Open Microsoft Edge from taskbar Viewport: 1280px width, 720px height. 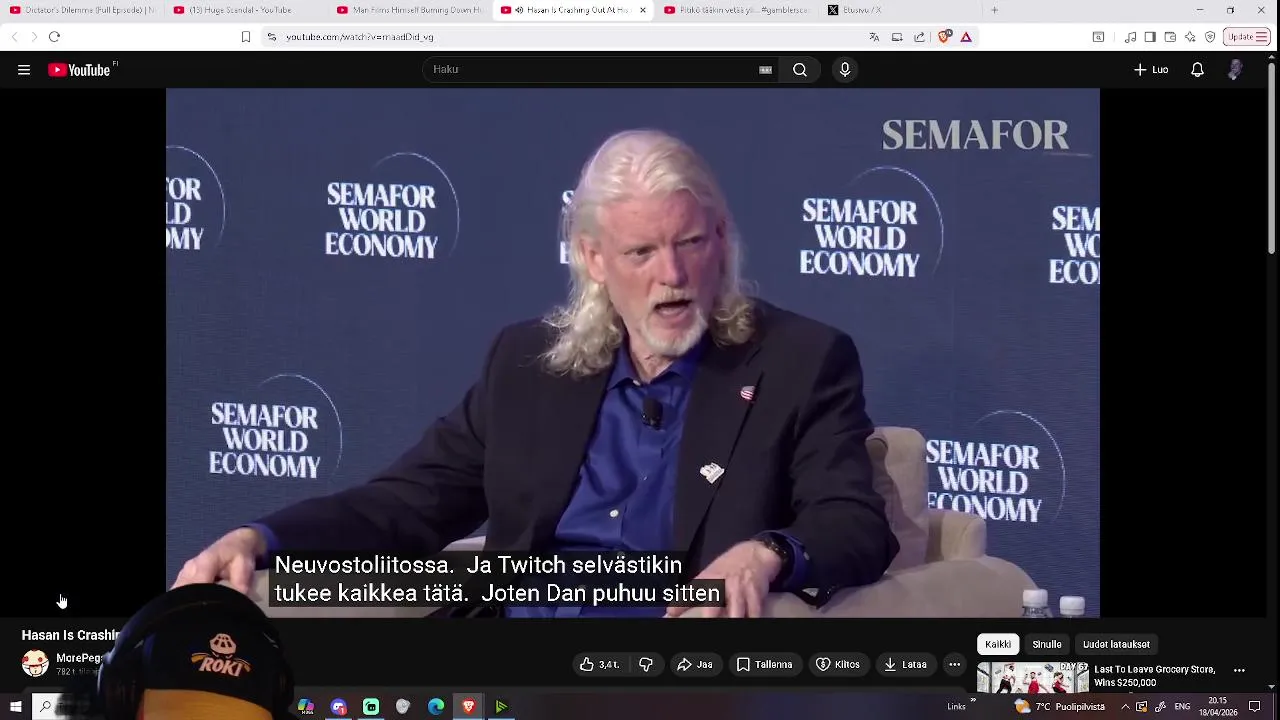pyautogui.click(x=436, y=707)
